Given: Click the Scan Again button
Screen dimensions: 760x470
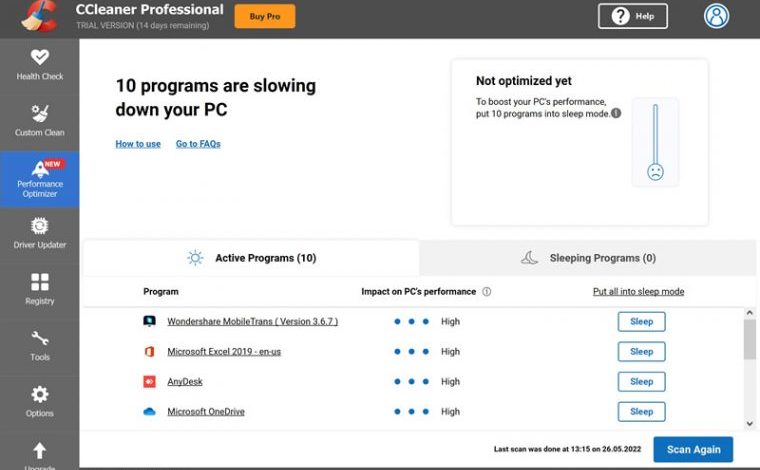Looking at the screenshot, I should [x=693, y=449].
